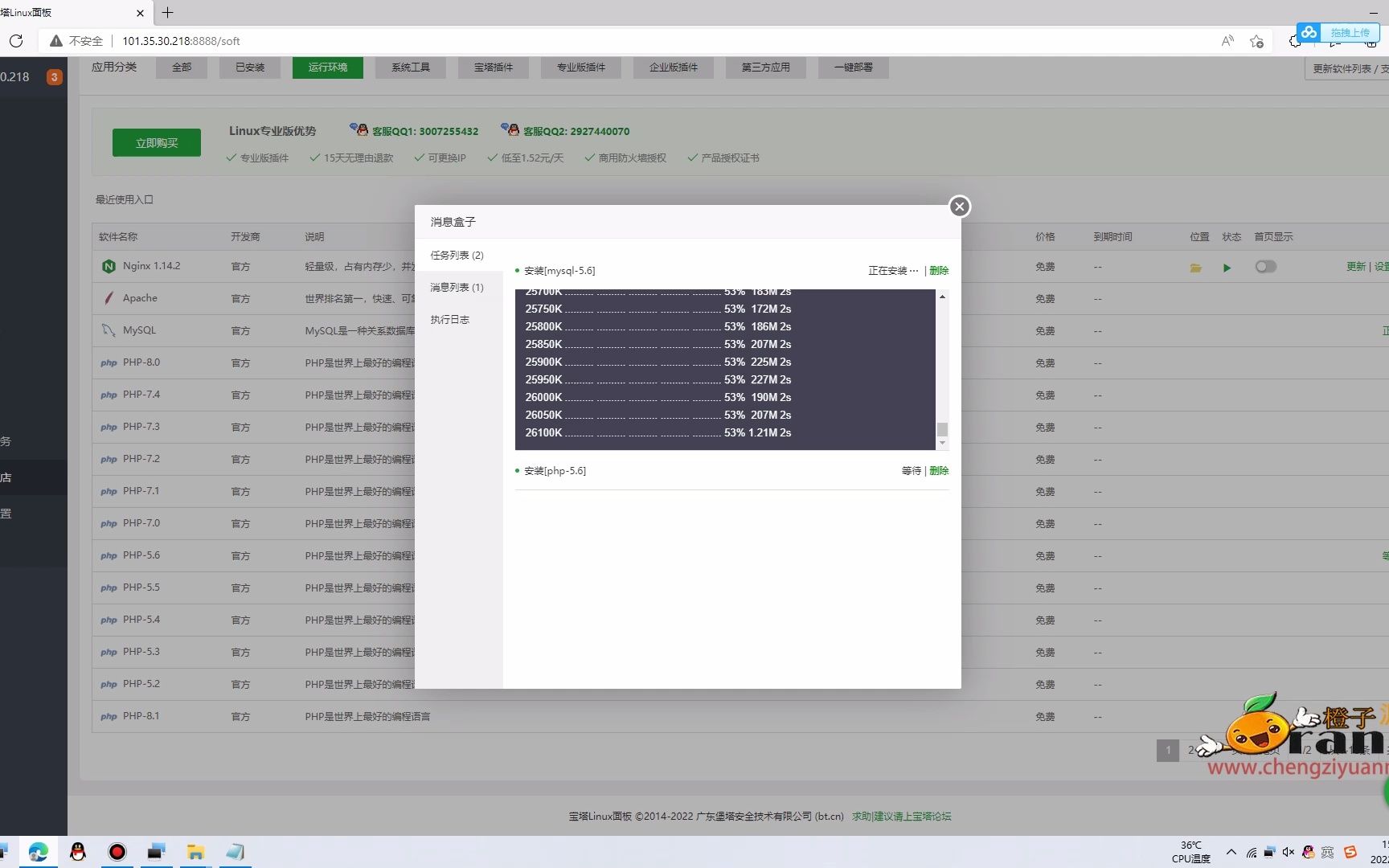Click the Apache feather icon

click(x=109, y=298)
